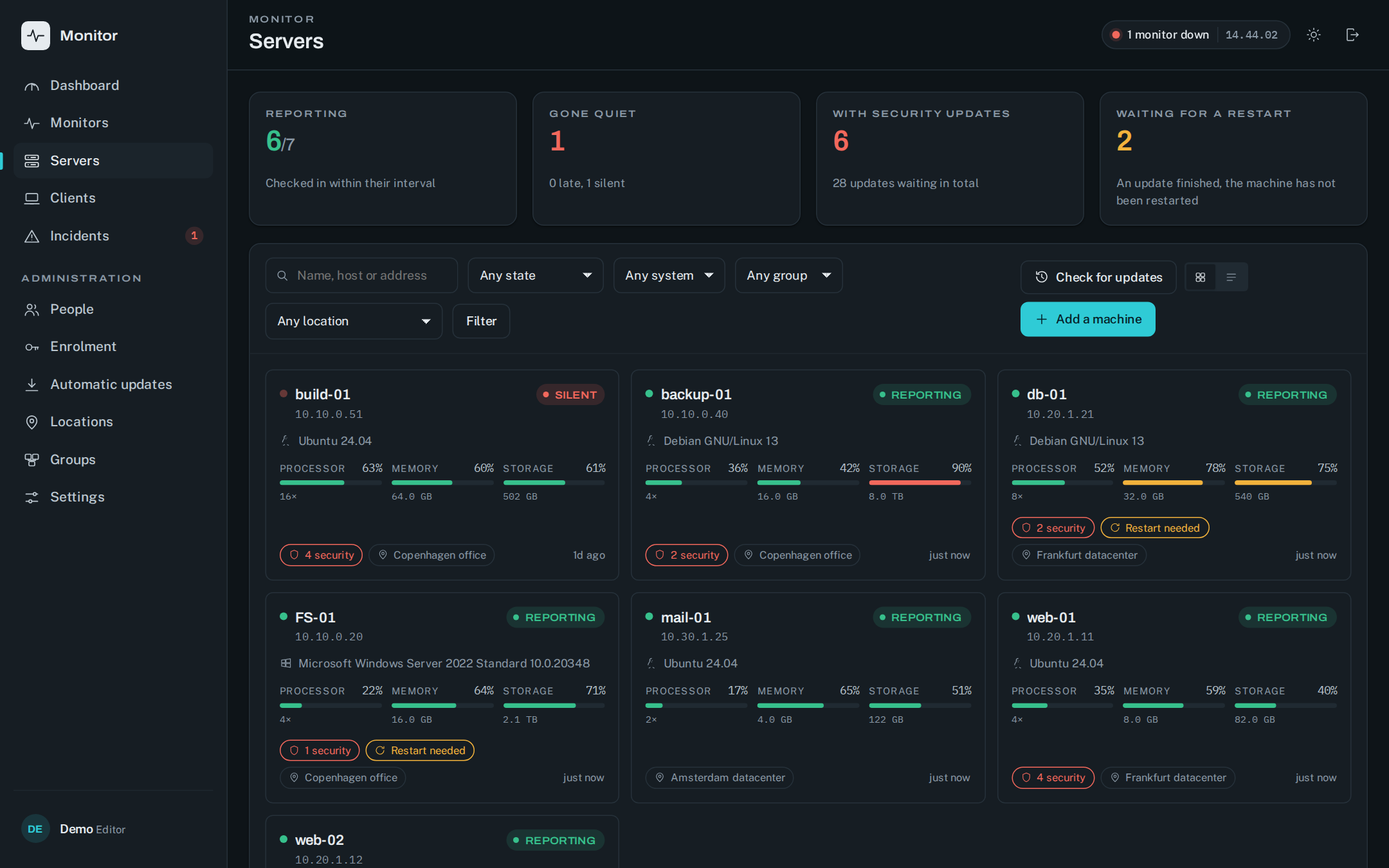This screenshot has width=1389, height=868.
Task: Click the Groups icon in sidebar
Action: pos(32,460)
